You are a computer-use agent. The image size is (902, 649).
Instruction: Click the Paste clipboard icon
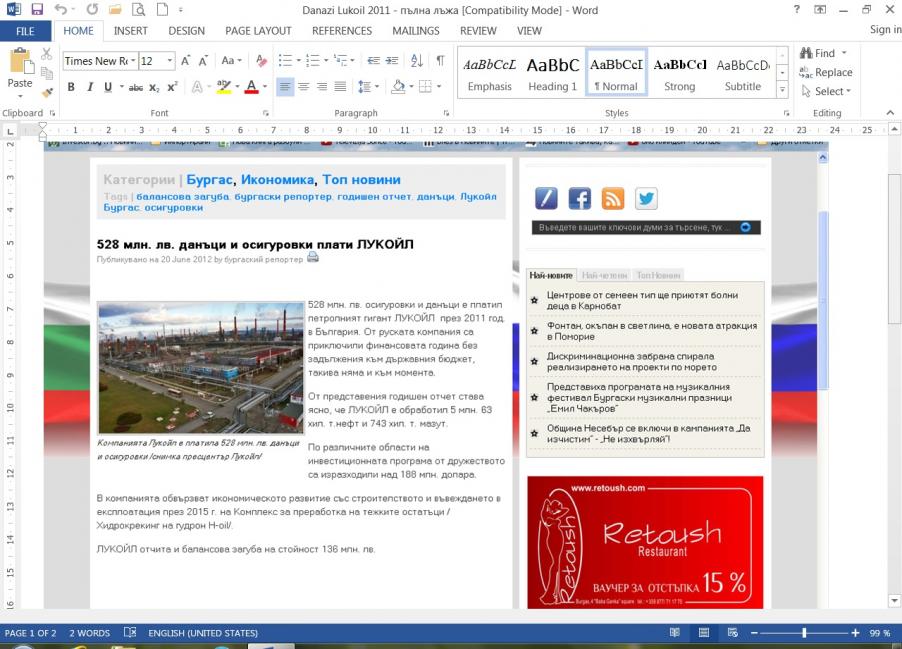21,62
